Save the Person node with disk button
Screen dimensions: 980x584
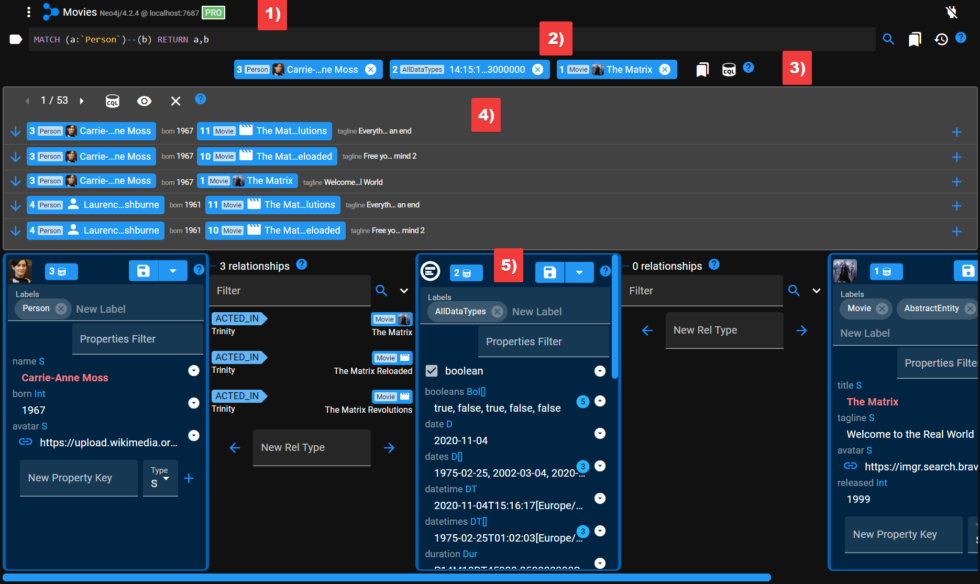(143, 271)
